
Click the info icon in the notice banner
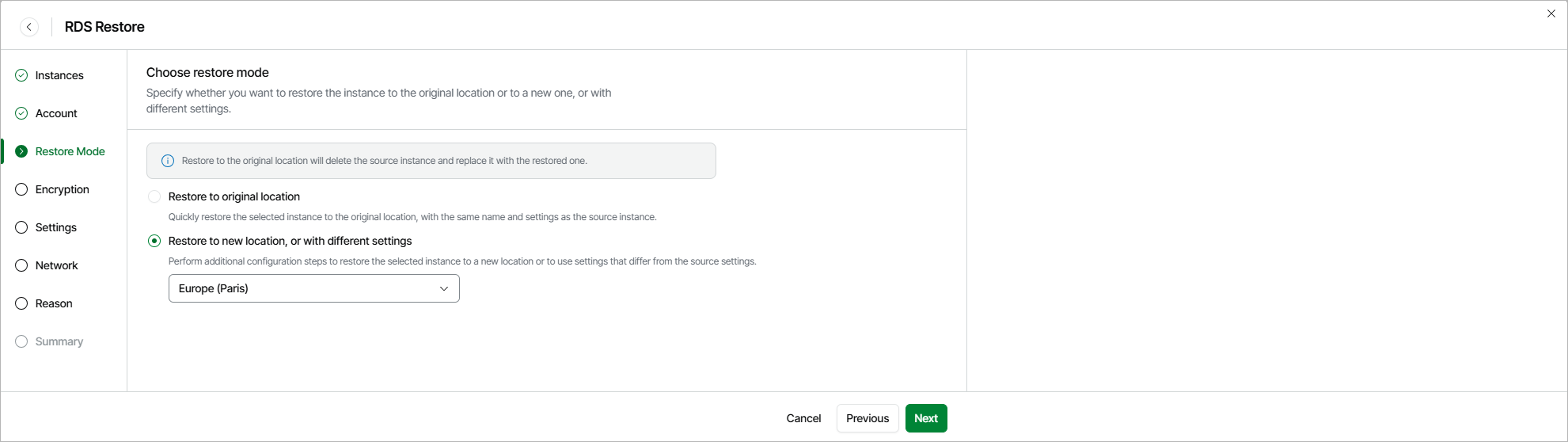(168, 161)
